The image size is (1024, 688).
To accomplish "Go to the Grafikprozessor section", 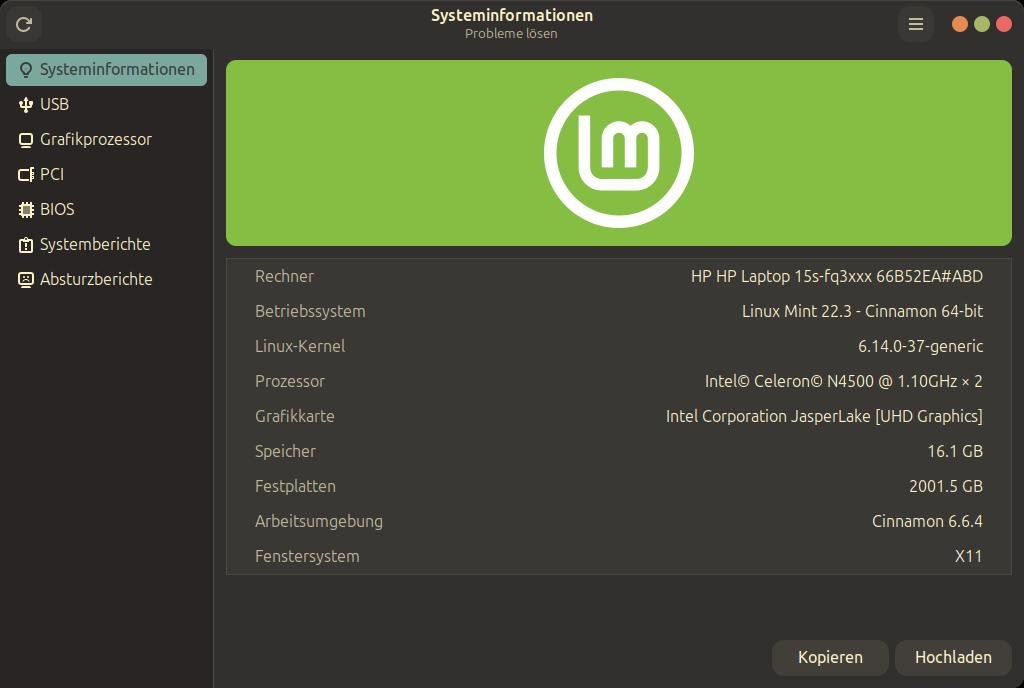I will tap(106, 140).
